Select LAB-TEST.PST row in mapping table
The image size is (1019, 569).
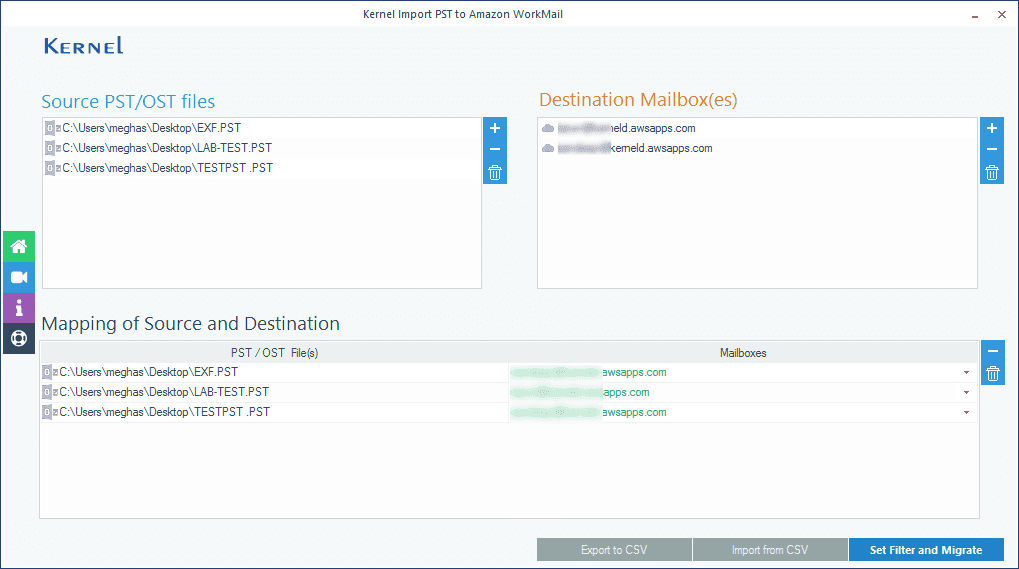(x=275, y=392)
